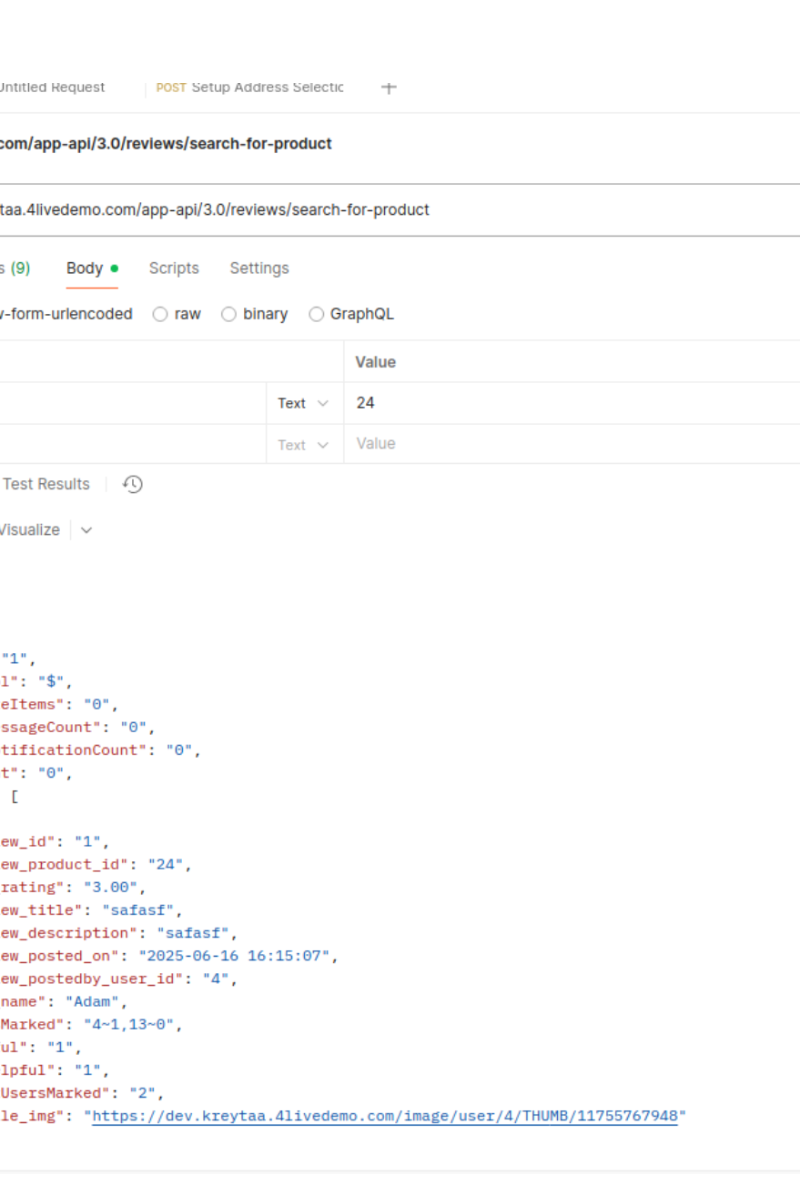Viewport: 800px width, 1200px height.
Task: Open Text type dropdown in empty row
Action: [x=303, y=445]
